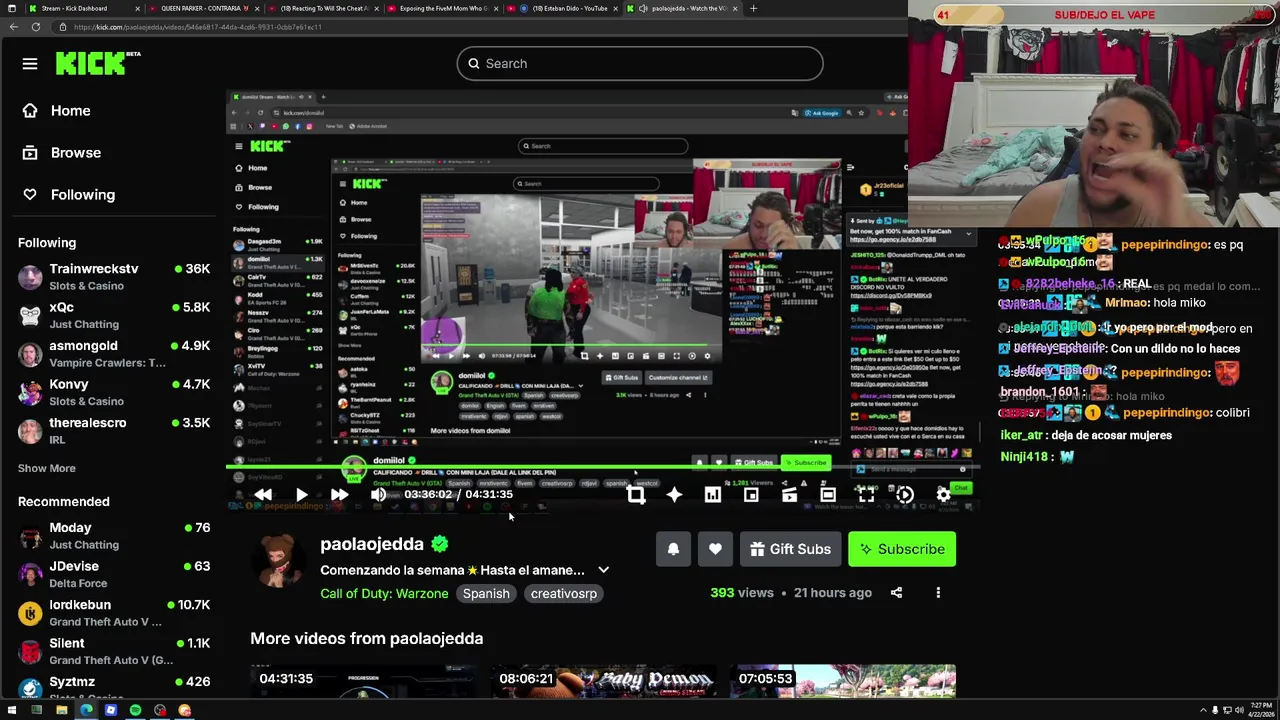Open video player settings gear
This screenshot has width=1280, height=720.
[x=943, y=494]
